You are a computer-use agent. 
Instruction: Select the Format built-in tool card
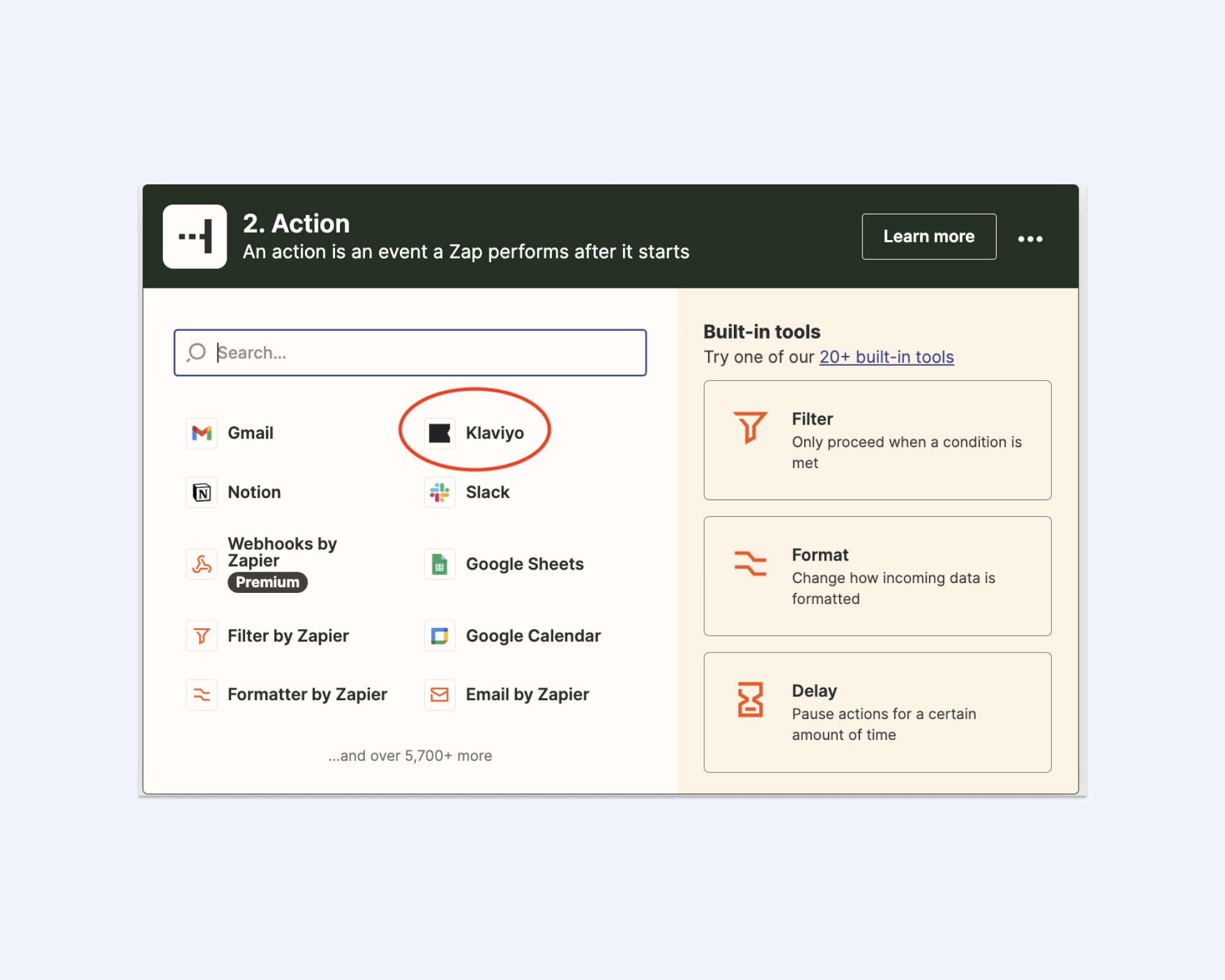[878, 576]
